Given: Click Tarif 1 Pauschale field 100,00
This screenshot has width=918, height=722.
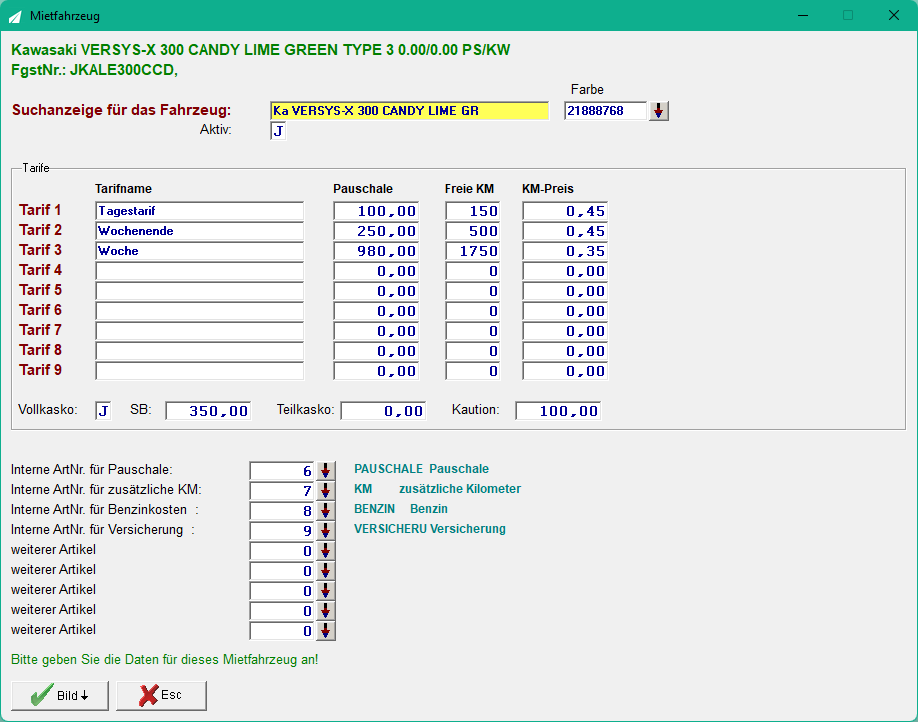Looking at the screenshot, I should coord(376,211).
